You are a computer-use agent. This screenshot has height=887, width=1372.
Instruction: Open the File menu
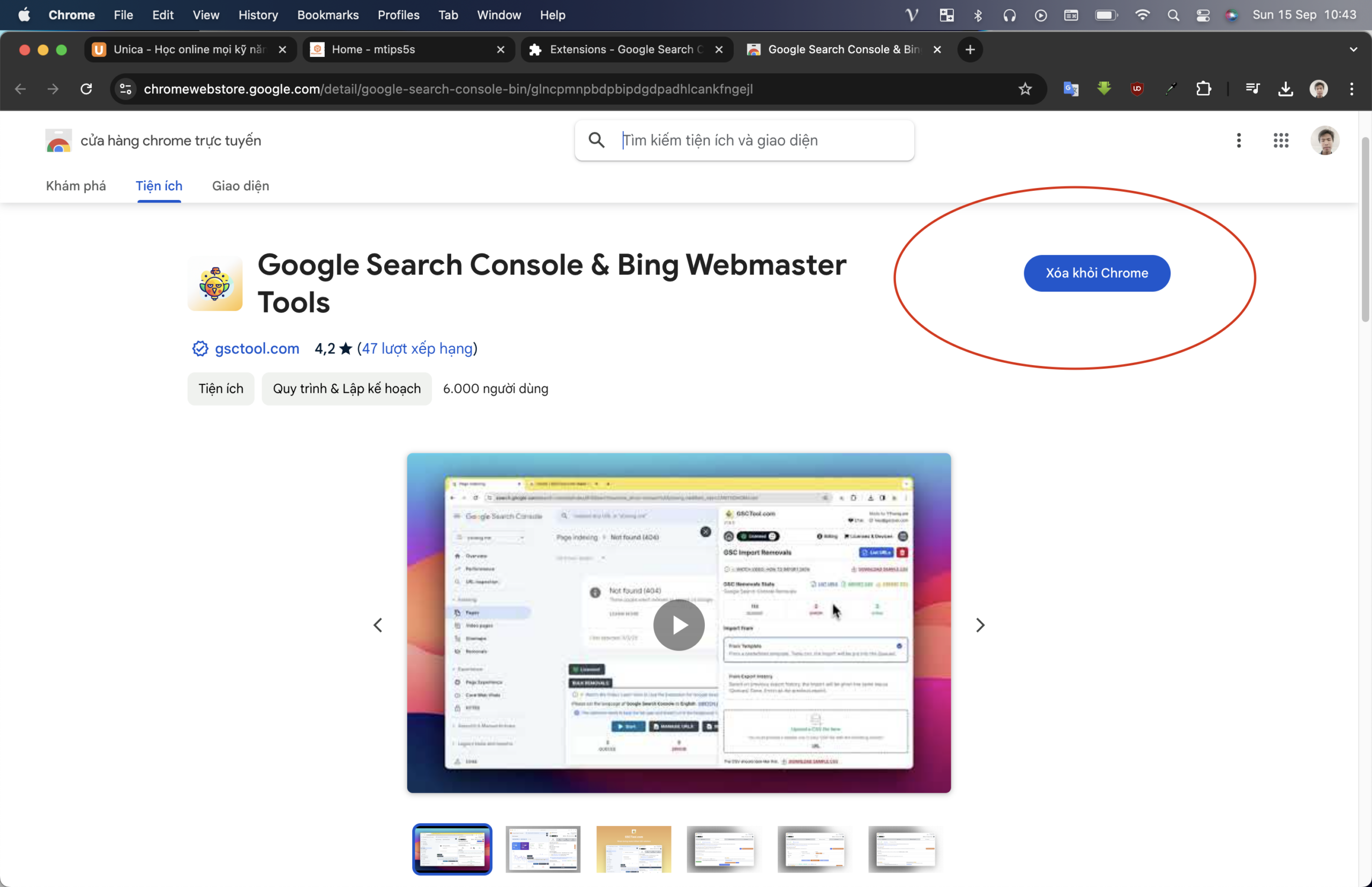123,15
